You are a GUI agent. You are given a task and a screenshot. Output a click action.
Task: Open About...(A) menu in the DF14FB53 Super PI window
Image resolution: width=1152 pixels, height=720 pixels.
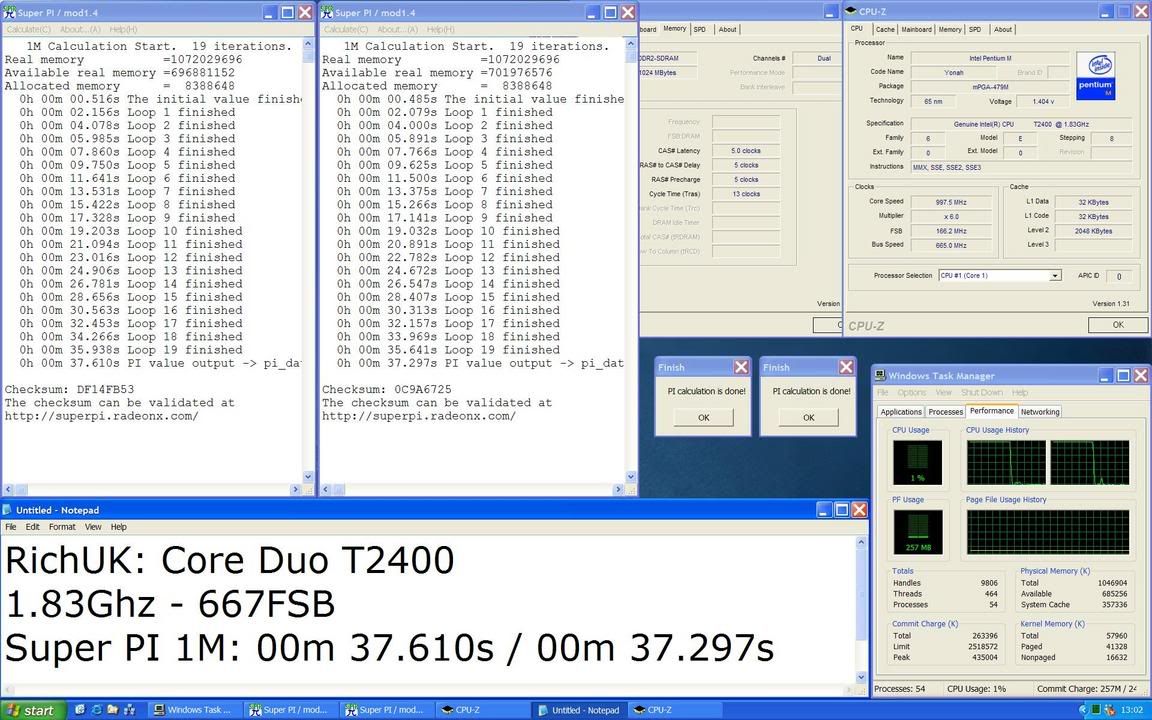tap(80, 29)
